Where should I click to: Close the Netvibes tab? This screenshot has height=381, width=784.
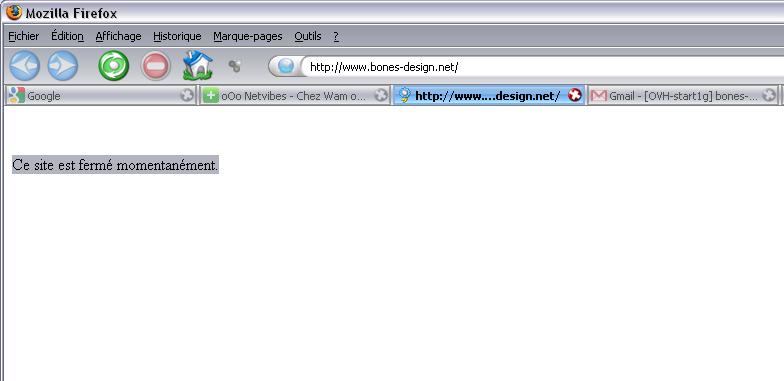coord(381,95)
